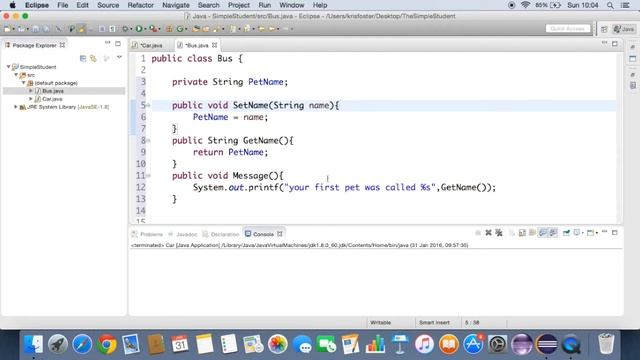Collapse the src folder node
The height and width of the screenshot is (360, 640).
click(16, 75)
